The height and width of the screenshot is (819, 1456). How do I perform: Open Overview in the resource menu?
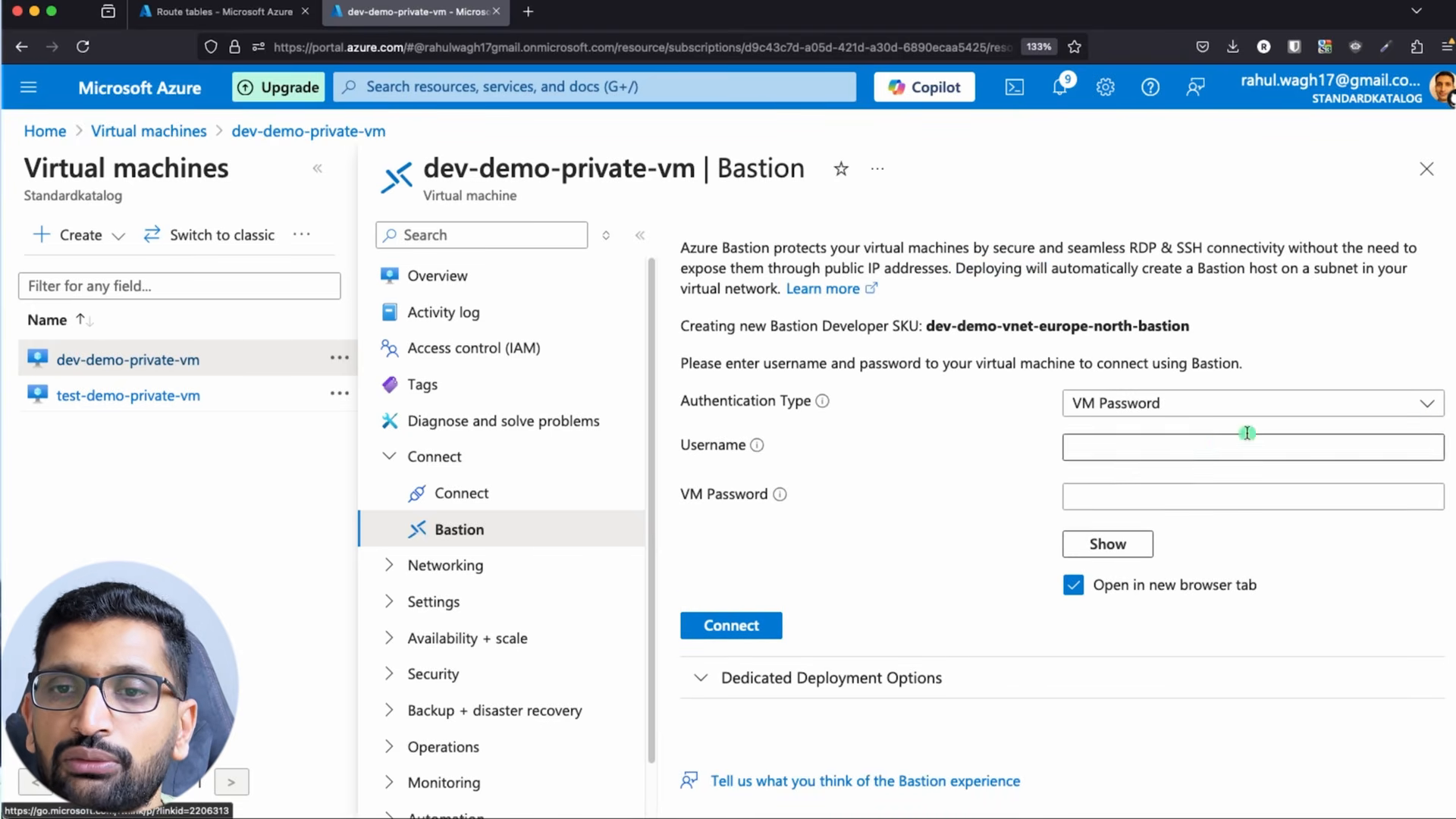point(437,276)
